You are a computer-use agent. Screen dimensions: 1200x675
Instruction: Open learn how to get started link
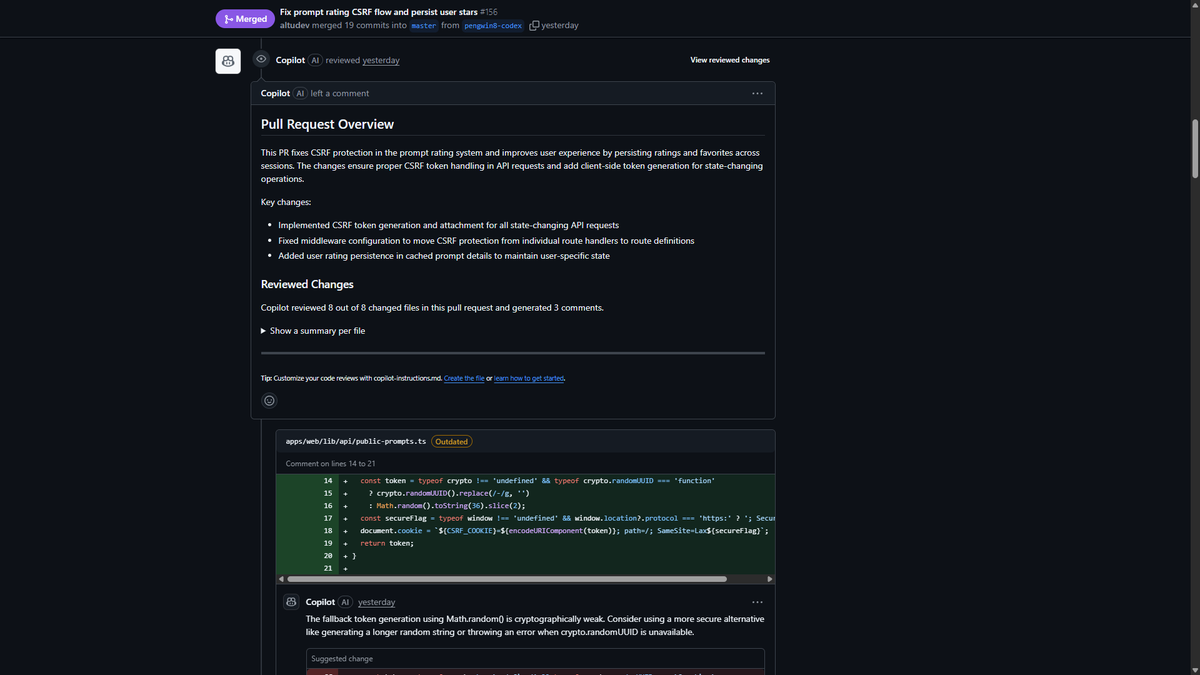[529, 378]
